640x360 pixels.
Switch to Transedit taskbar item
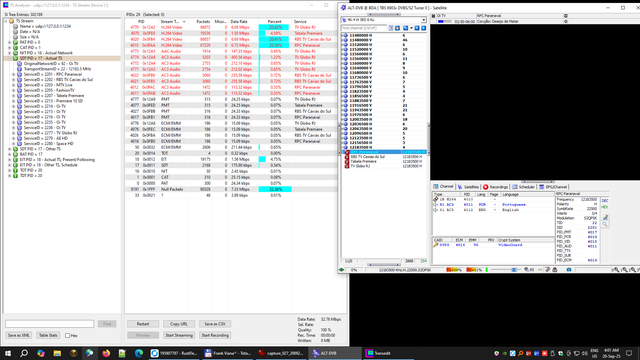pos(388,353)
